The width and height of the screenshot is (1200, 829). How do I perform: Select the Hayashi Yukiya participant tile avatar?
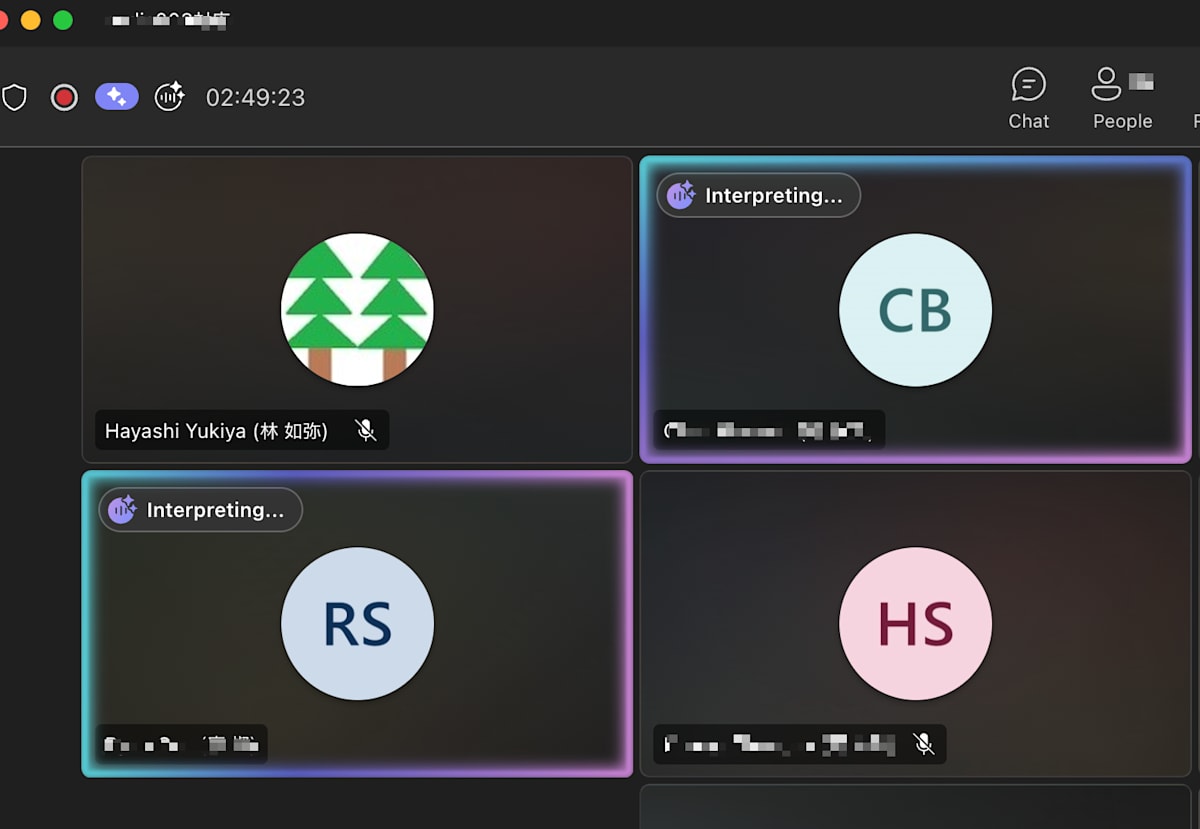(357, 310)
